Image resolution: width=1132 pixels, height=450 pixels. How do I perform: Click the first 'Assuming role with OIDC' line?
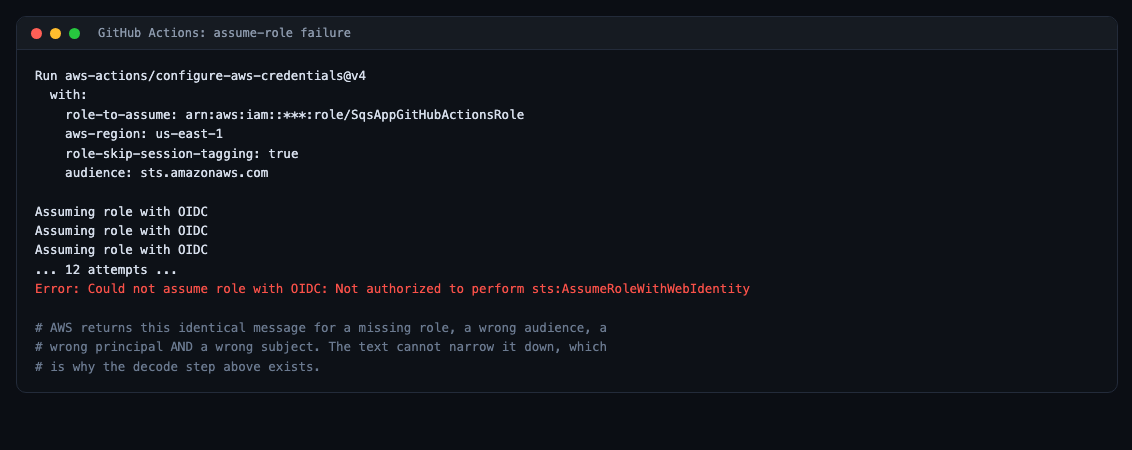[121, 212]
